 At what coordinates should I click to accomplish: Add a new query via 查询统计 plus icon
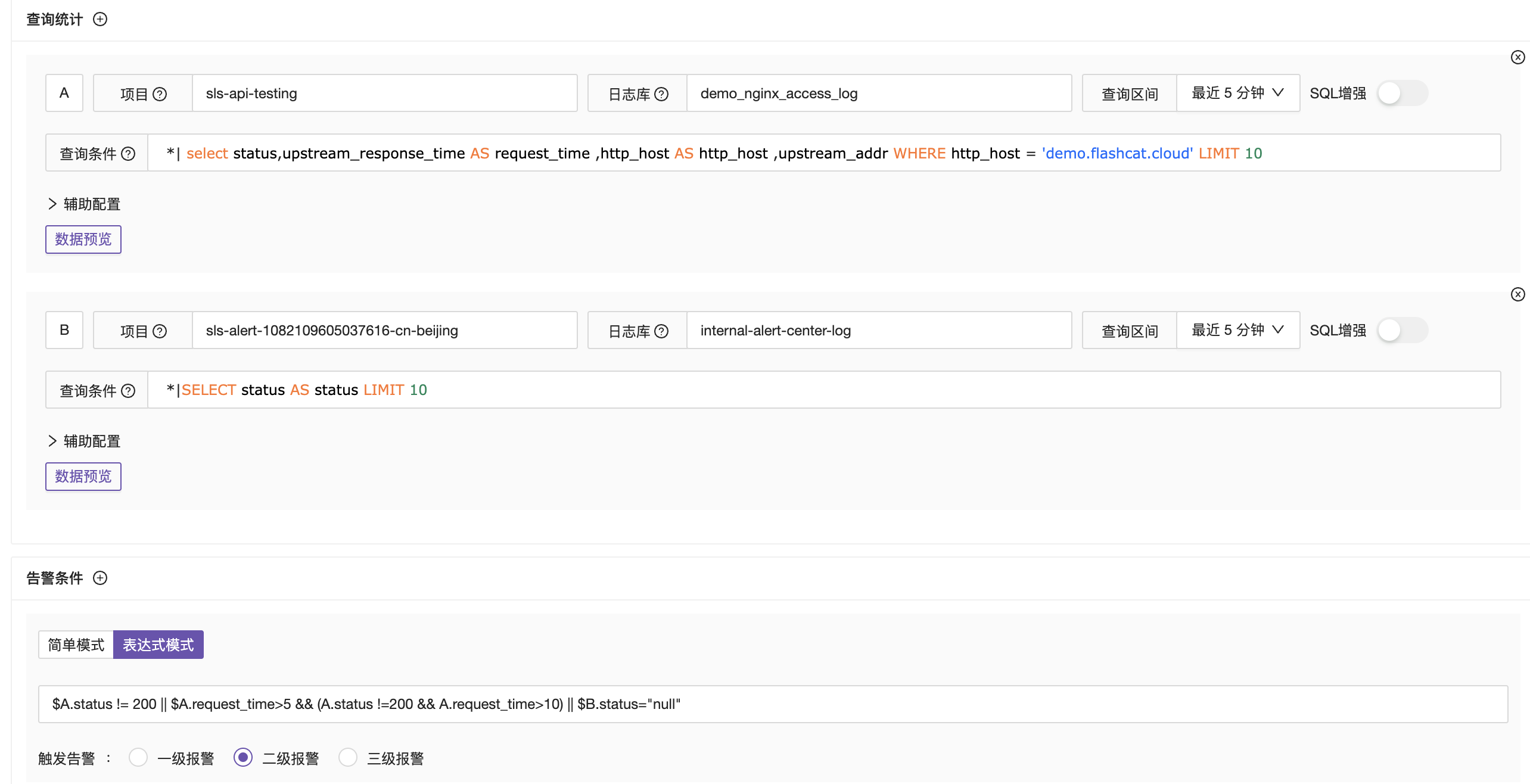coord(100,19)
